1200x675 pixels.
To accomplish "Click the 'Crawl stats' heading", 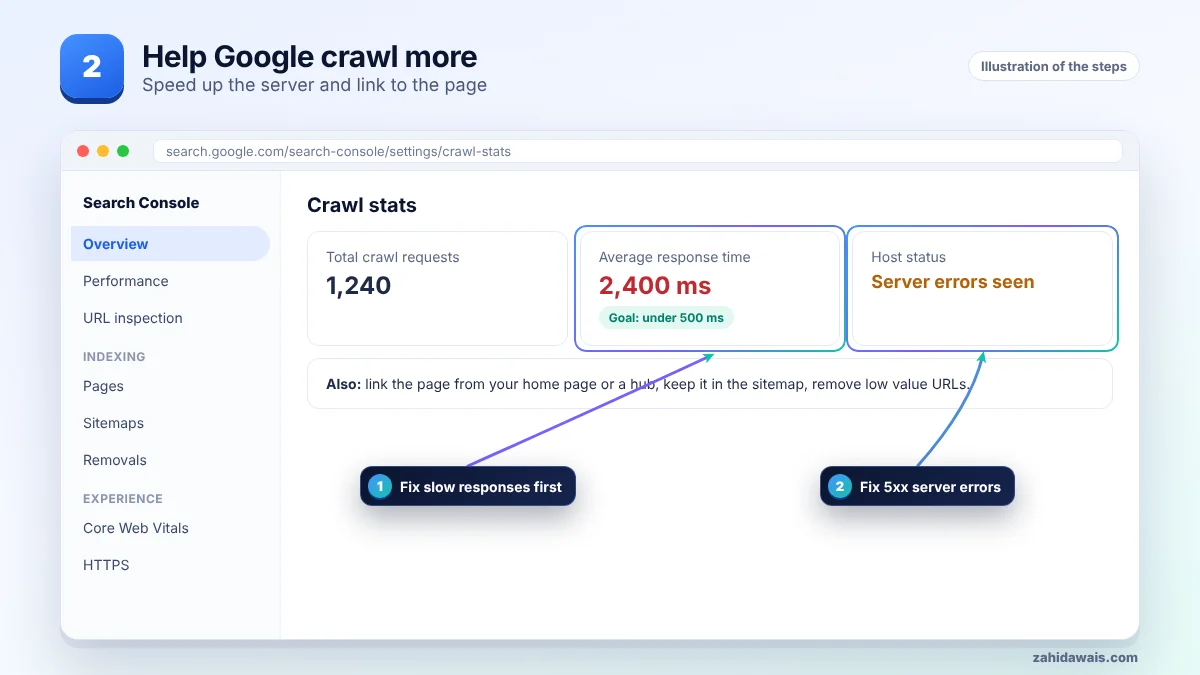I will click(x=362, y=205).
